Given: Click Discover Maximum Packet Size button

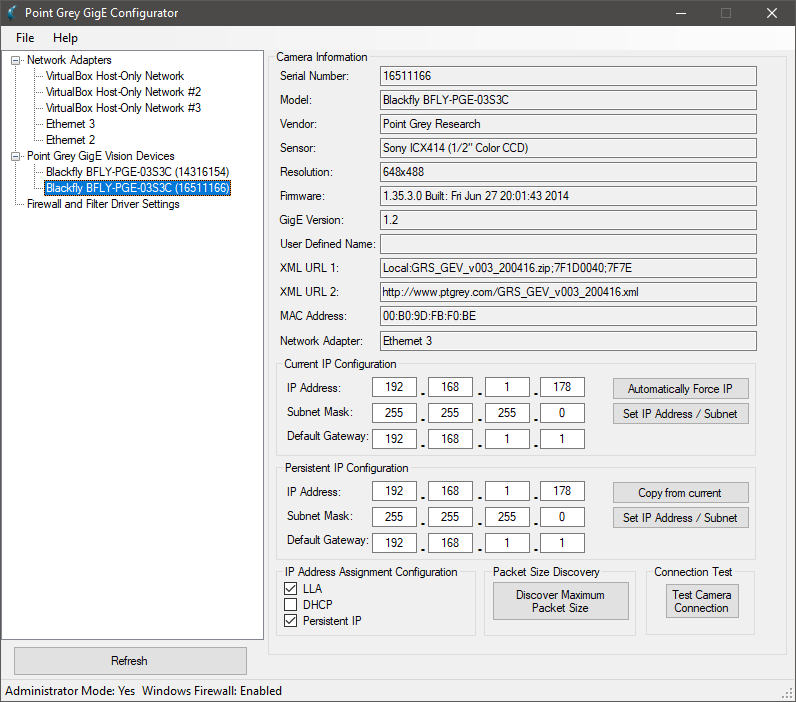Looking at the screenshot, I should click(x=560, y=601).
